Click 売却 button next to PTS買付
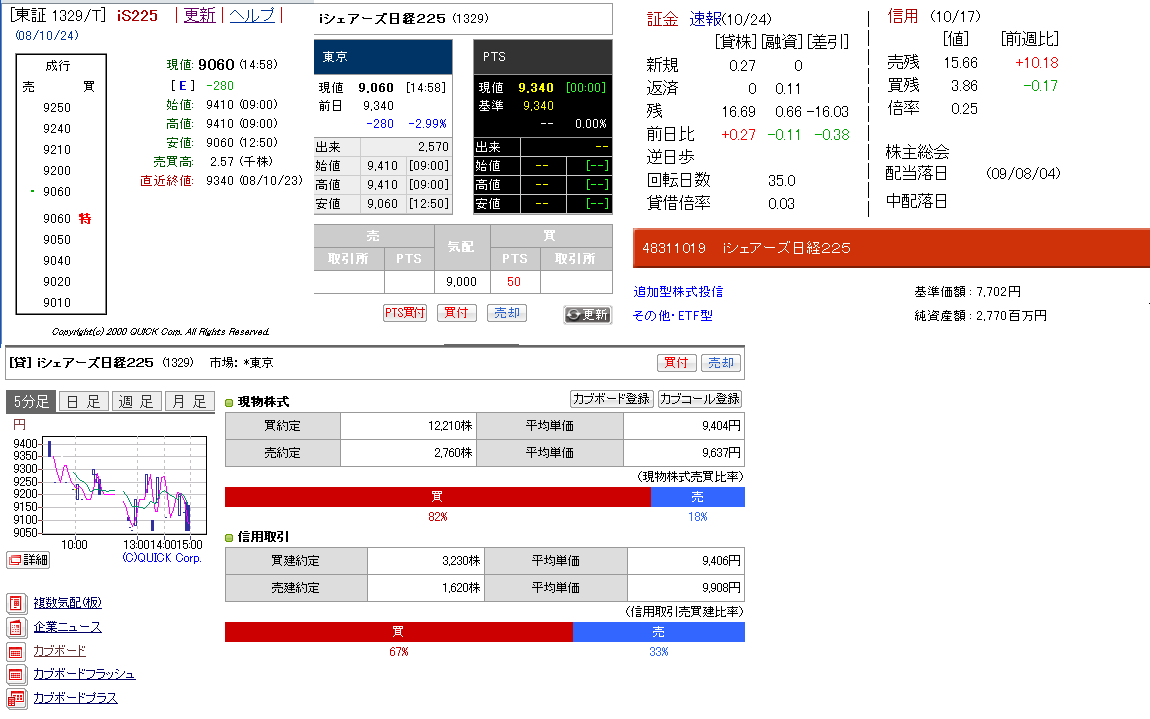Image resolution: width=1150 pixels, height=719 pixels. point(506,313)
